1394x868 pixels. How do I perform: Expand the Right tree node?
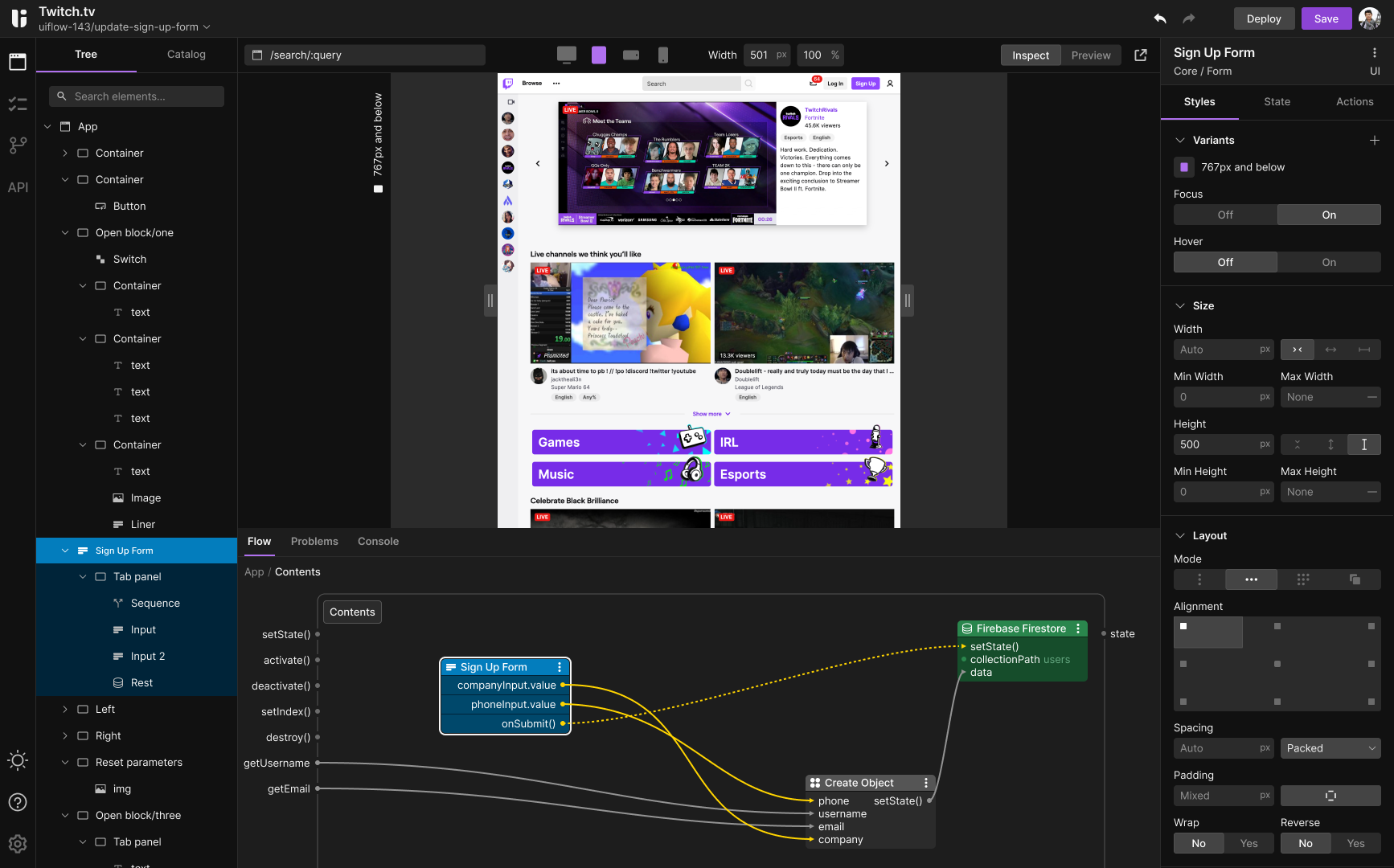pyautogui.click(x=65, y=735)
